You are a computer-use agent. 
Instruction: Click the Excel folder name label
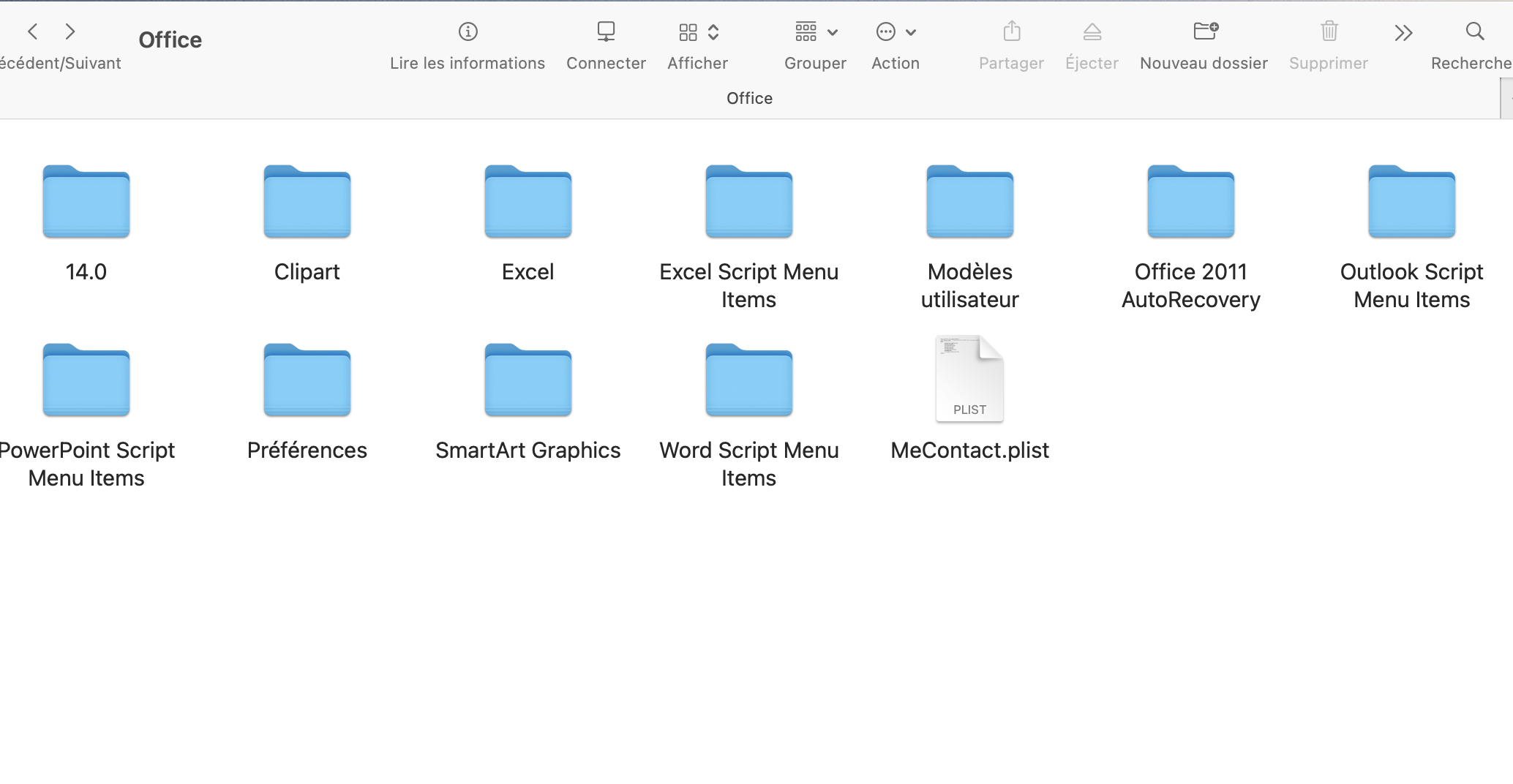click(528, 272)
